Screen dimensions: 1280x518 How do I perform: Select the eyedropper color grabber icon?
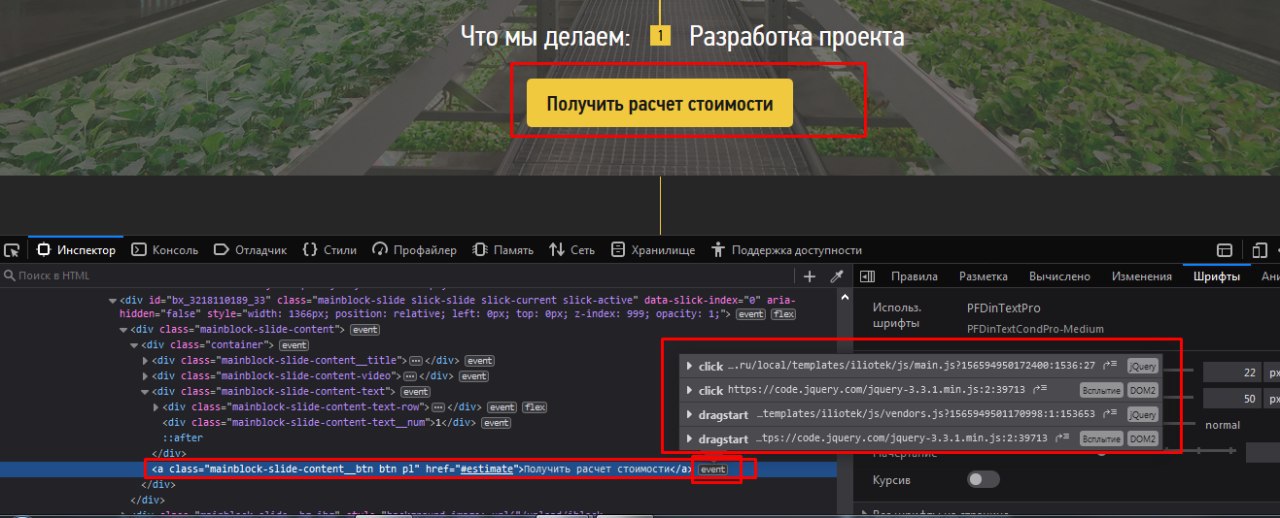(x=837, y=276)
